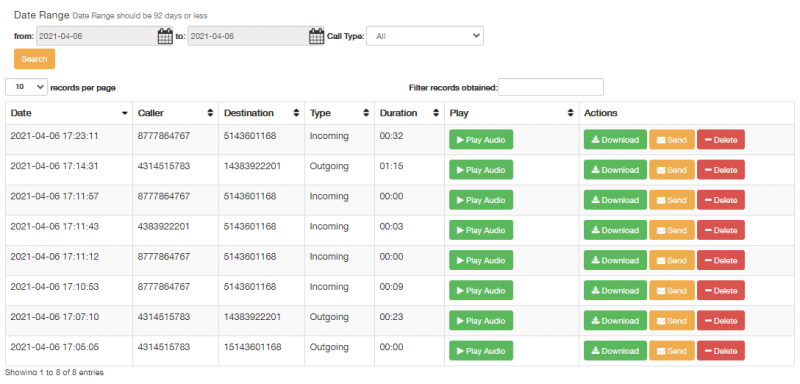Toggle the Date column sort arrow
This screenshot has height=384, width=800.
pyautogui.click(x=124, y=113)
